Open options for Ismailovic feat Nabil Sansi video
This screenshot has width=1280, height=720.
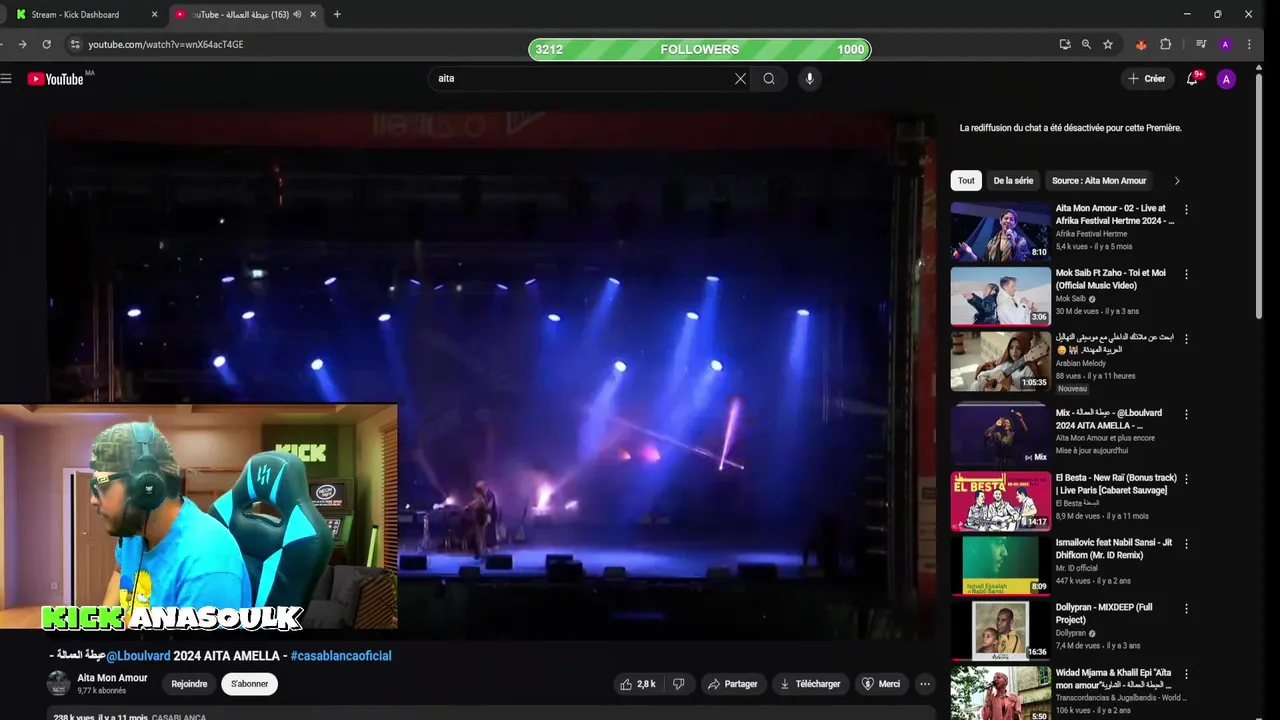[x=1187, y=543]
